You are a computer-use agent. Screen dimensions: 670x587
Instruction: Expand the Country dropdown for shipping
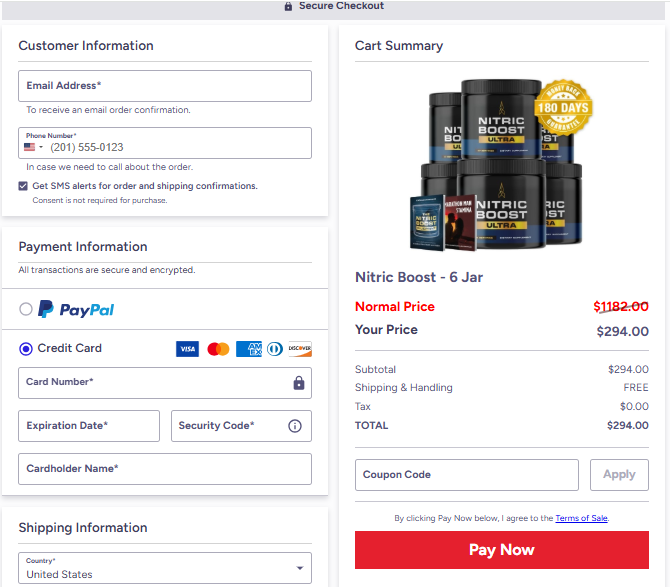point(165,568)
